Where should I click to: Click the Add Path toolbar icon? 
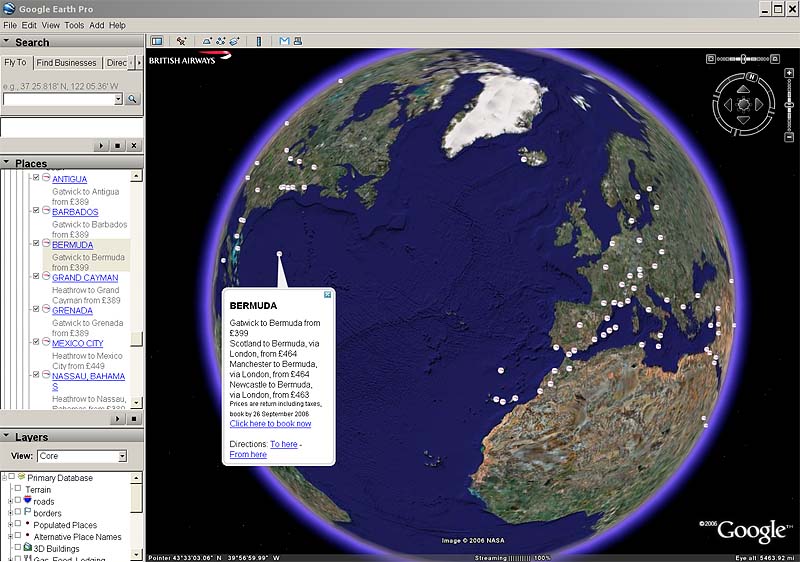pyautogui.click(x=220, y=41)
